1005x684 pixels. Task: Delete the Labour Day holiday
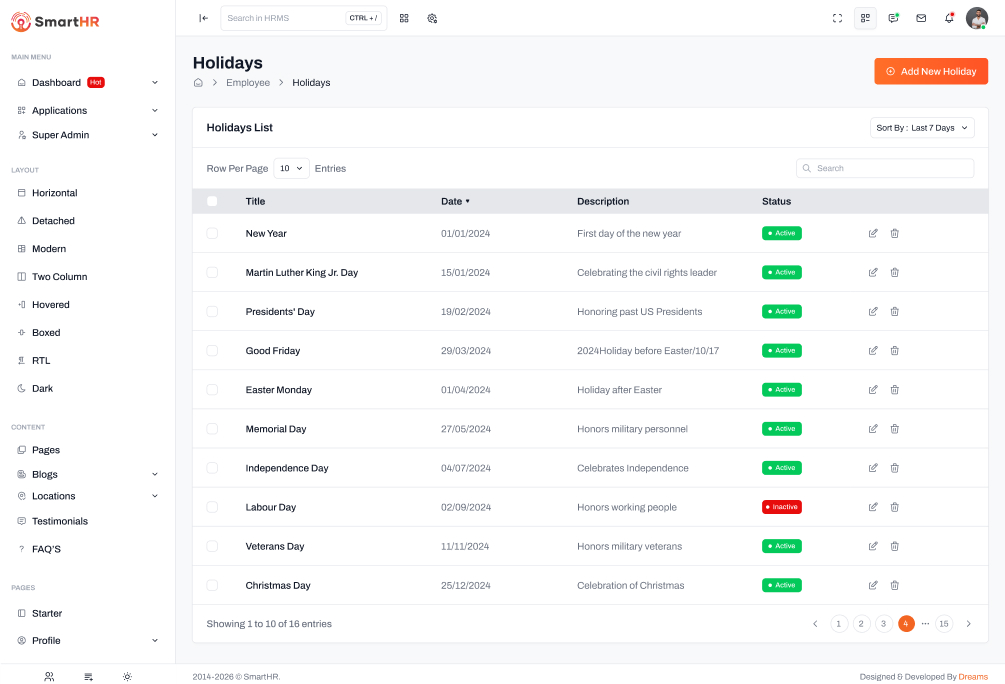click(894, 507)
